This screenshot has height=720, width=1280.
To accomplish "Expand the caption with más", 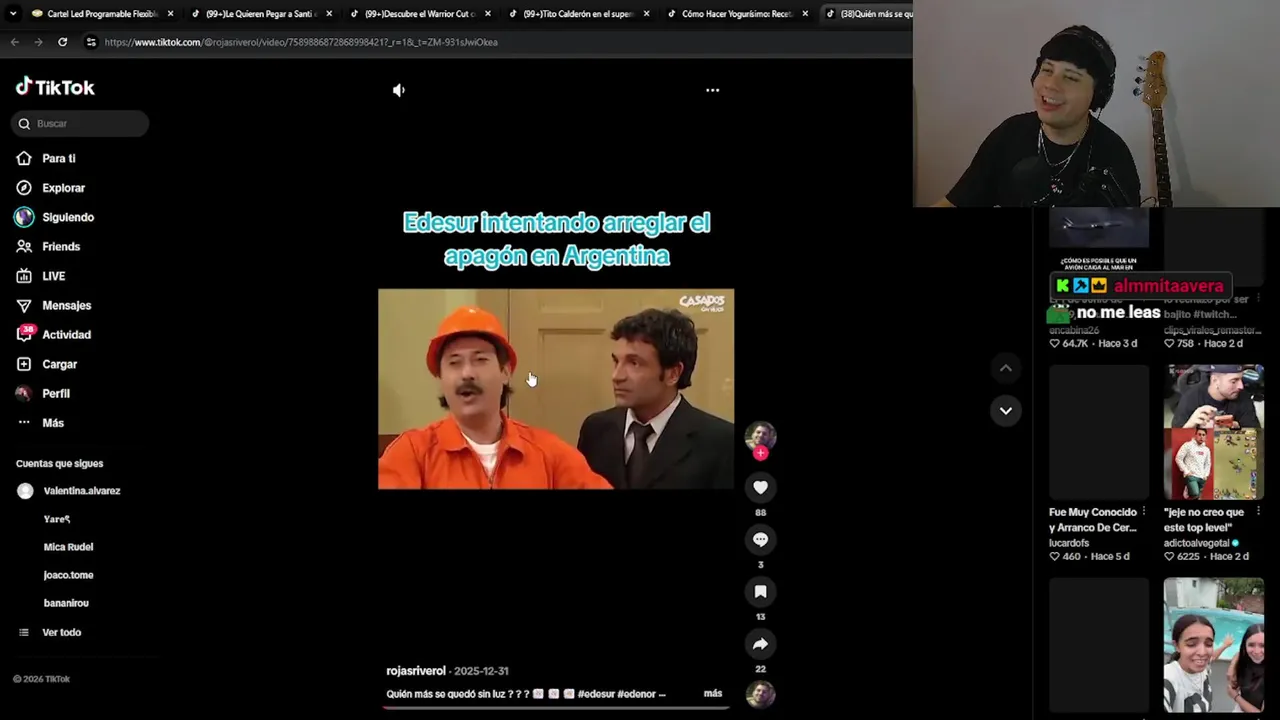I will [x=713, y=693].
